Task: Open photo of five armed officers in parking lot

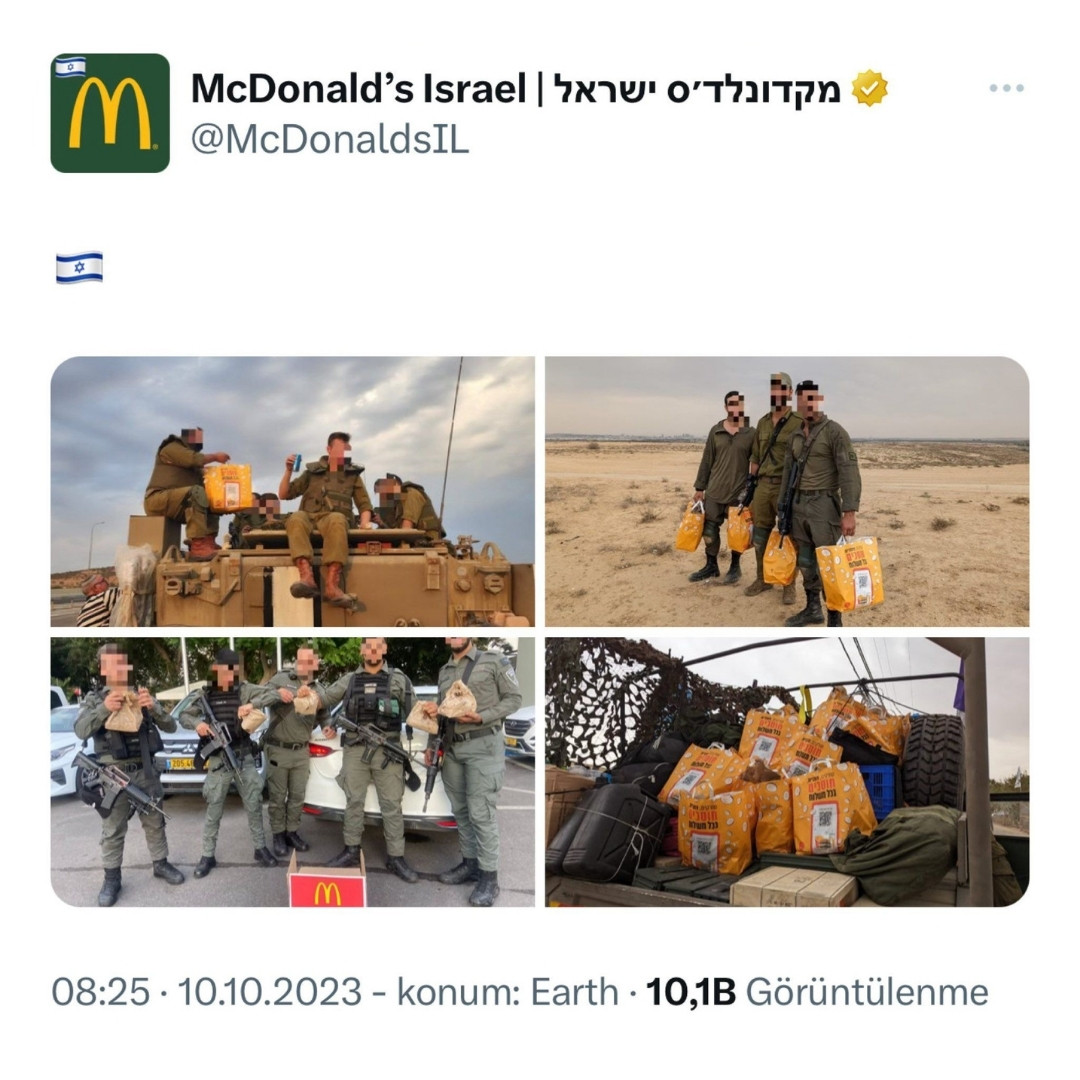Action: pos(293,771)
